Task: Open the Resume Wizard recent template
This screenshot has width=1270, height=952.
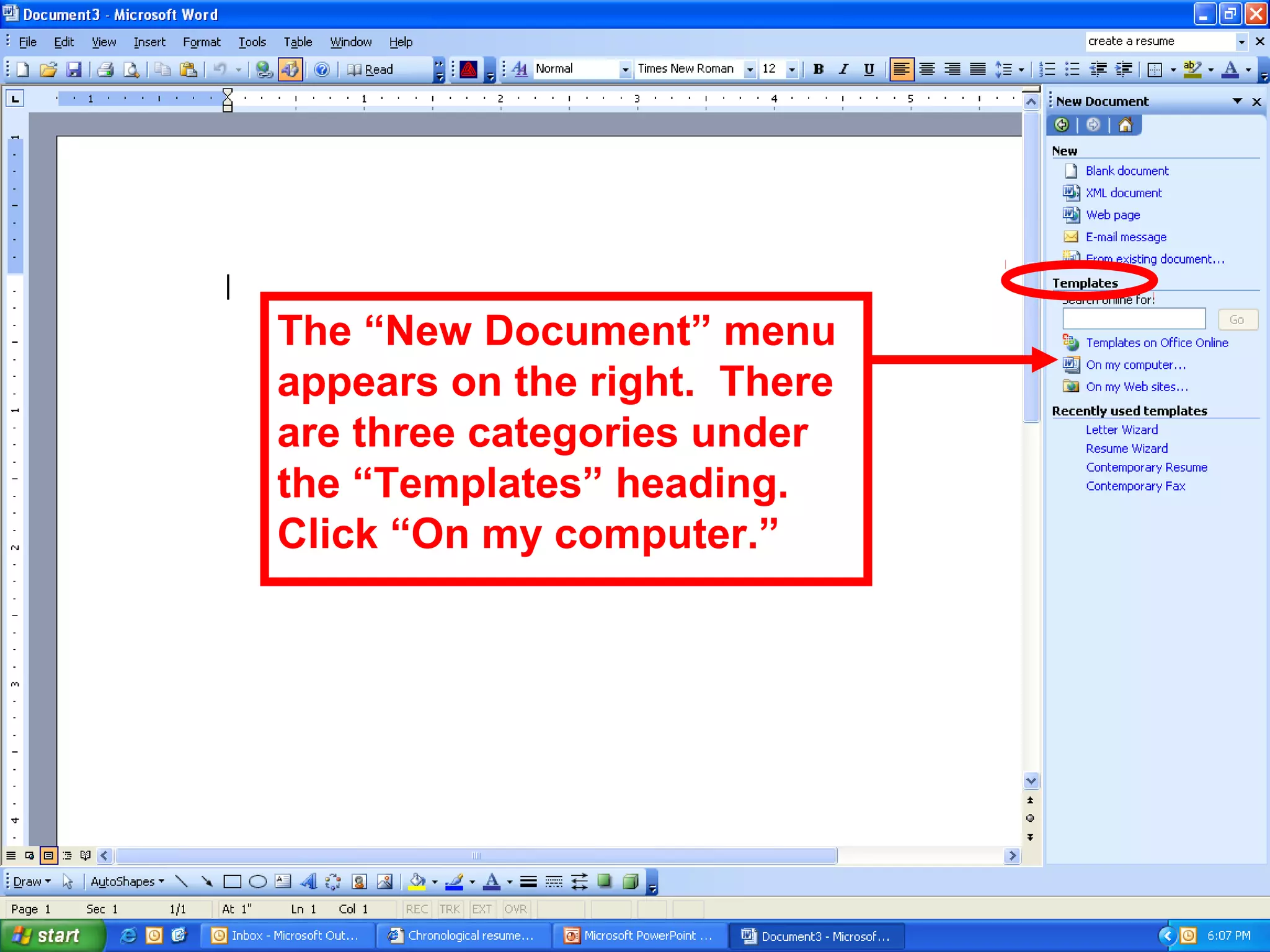Action: point(1126,448)
